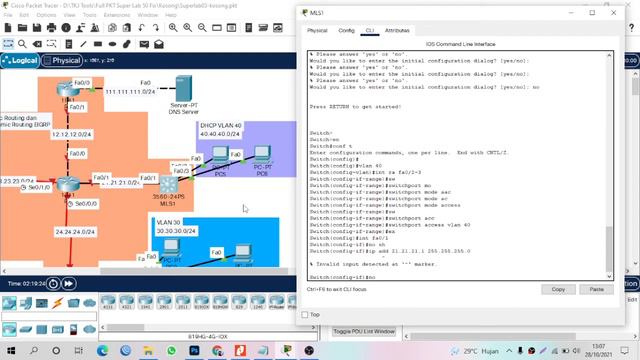Viewport: 640px width, 360px height.
Task: Choose the Switches subcategory icon
Action: 26,329
